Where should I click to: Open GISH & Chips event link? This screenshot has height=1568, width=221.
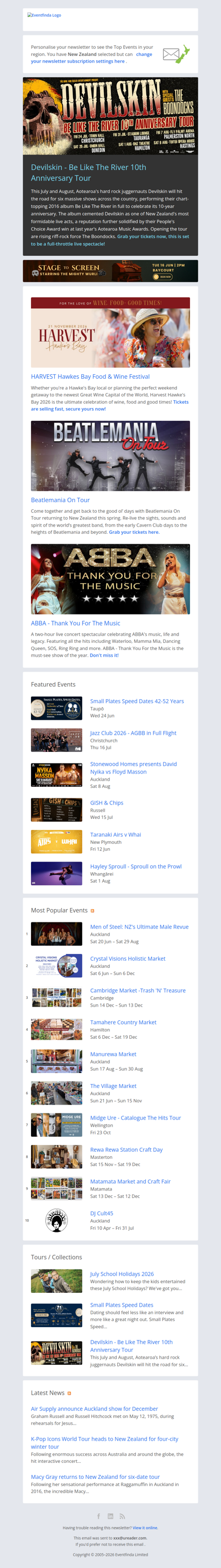[x=107, y=803]
